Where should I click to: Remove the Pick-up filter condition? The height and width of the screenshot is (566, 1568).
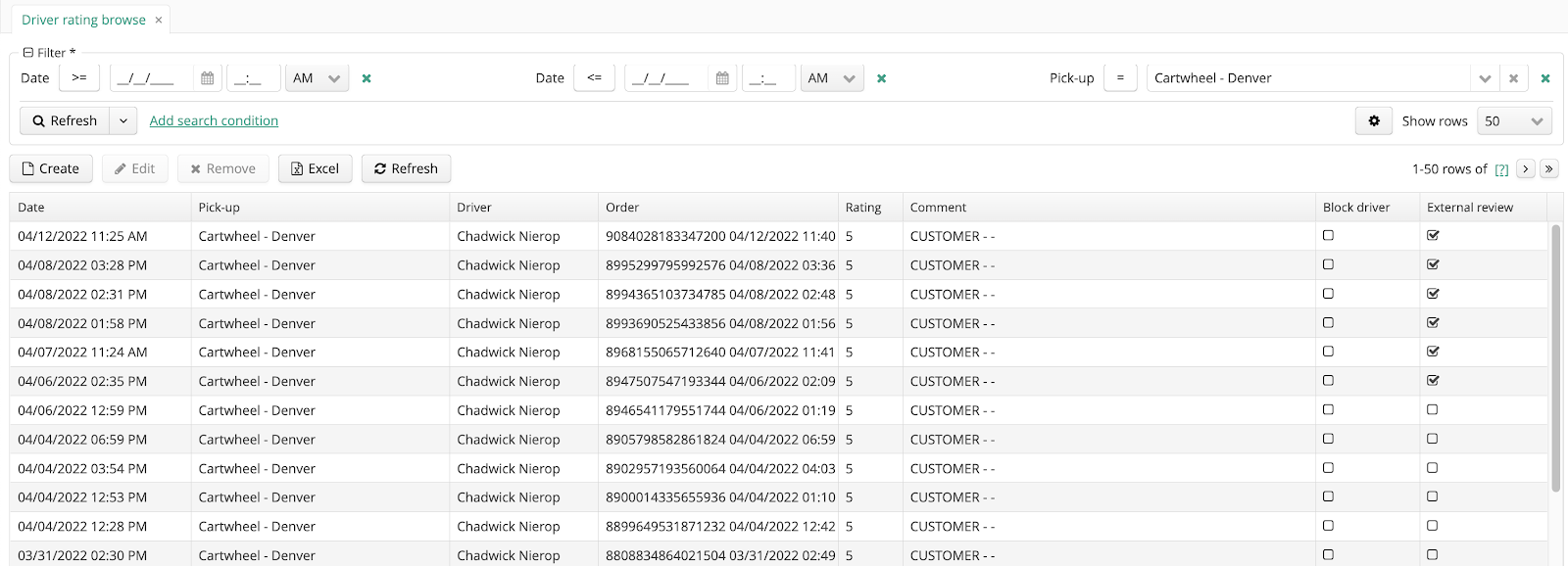click(x=1545, y=78)
